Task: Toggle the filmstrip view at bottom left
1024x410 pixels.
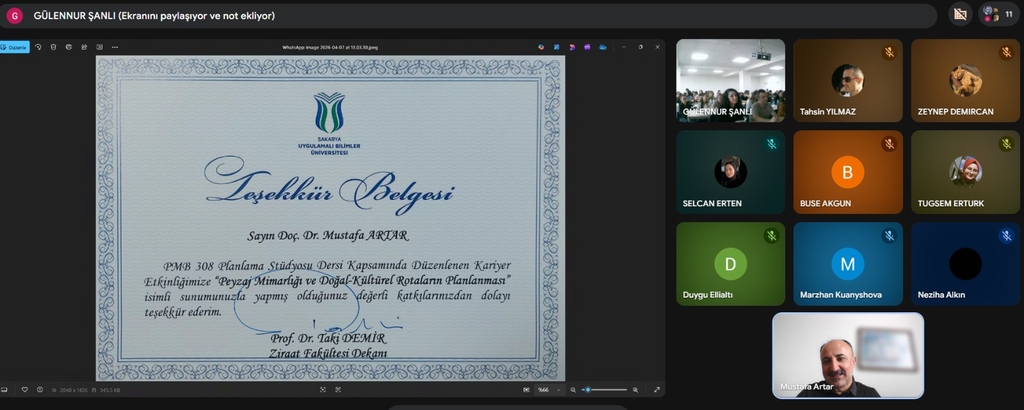Action: pos(5,389)
